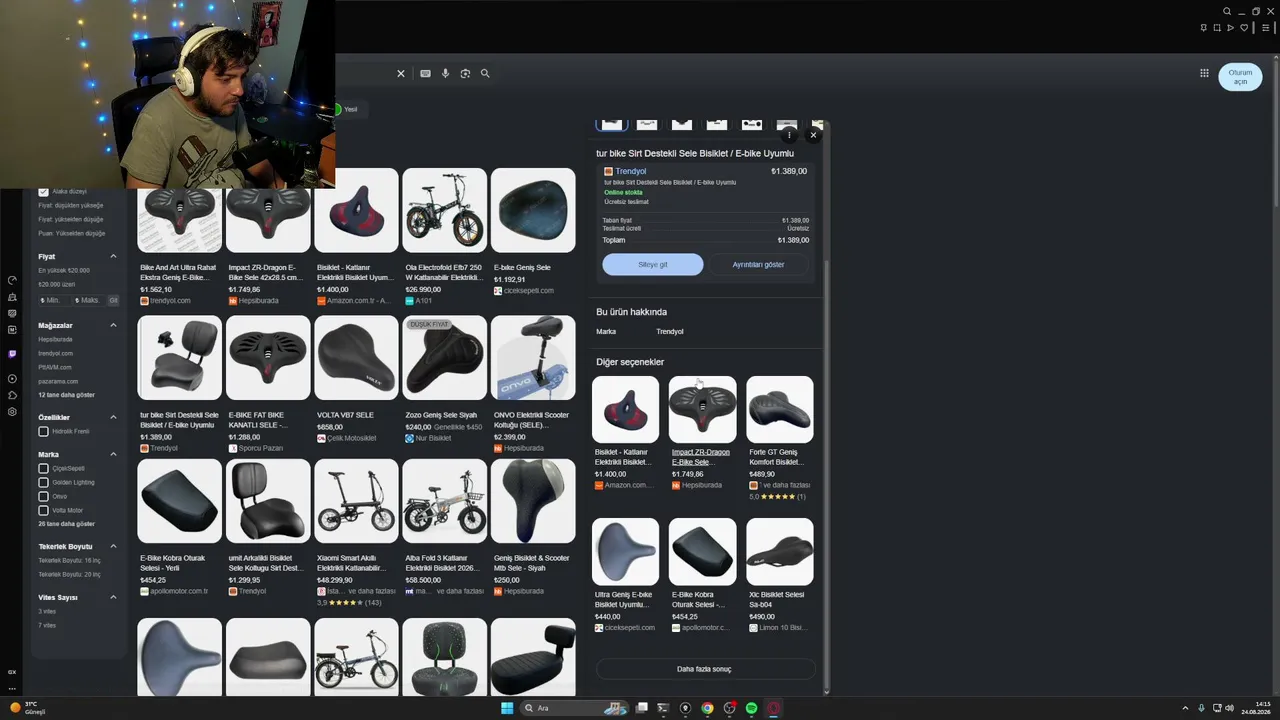Filter by store PttAVM.com
1280x720 pixels.
tap(55, 367)
